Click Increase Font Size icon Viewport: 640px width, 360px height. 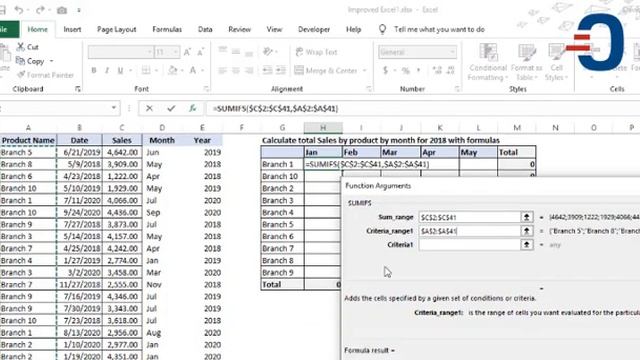(x=187, y=52)
